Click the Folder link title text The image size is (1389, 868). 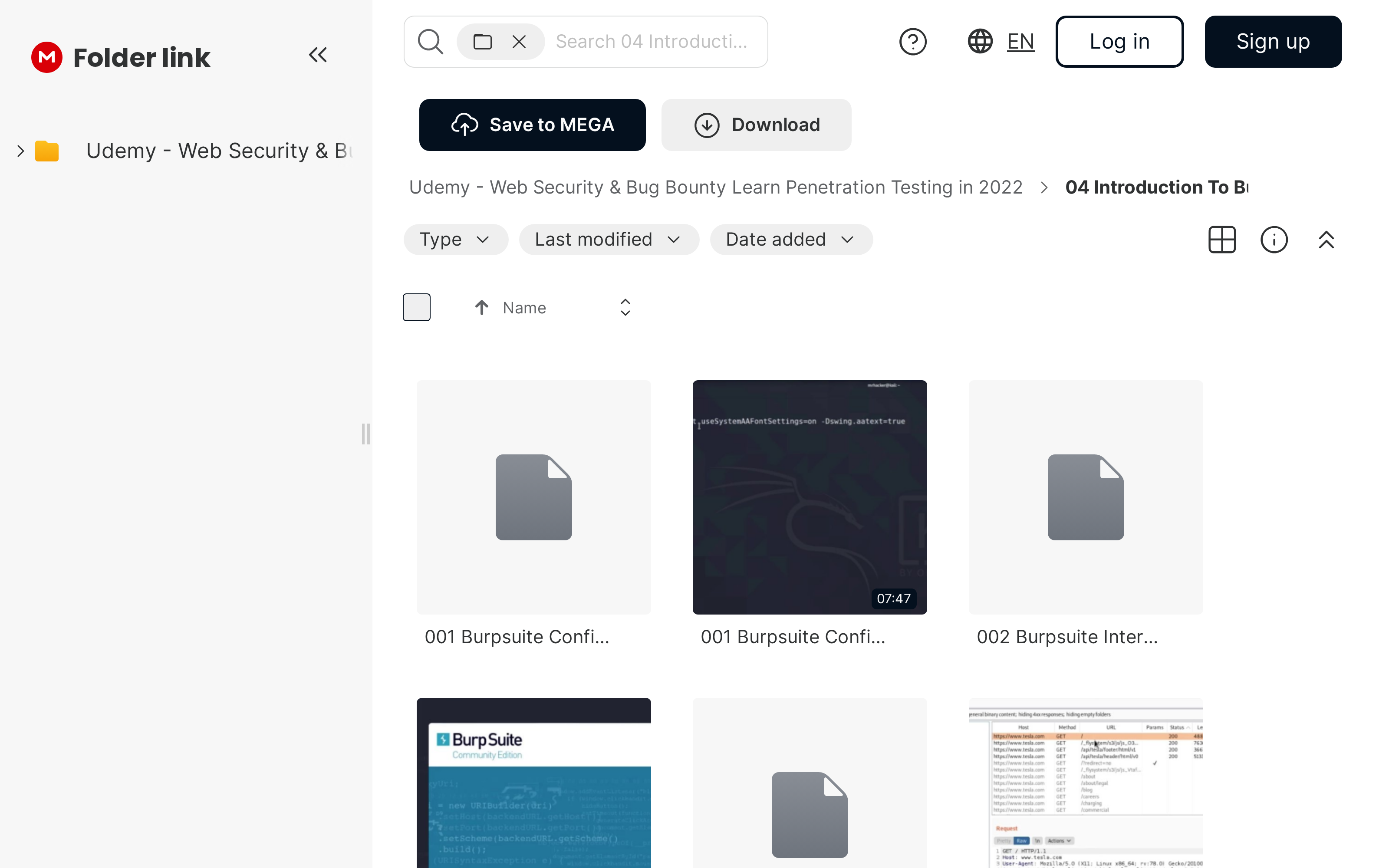coord(142,57)
